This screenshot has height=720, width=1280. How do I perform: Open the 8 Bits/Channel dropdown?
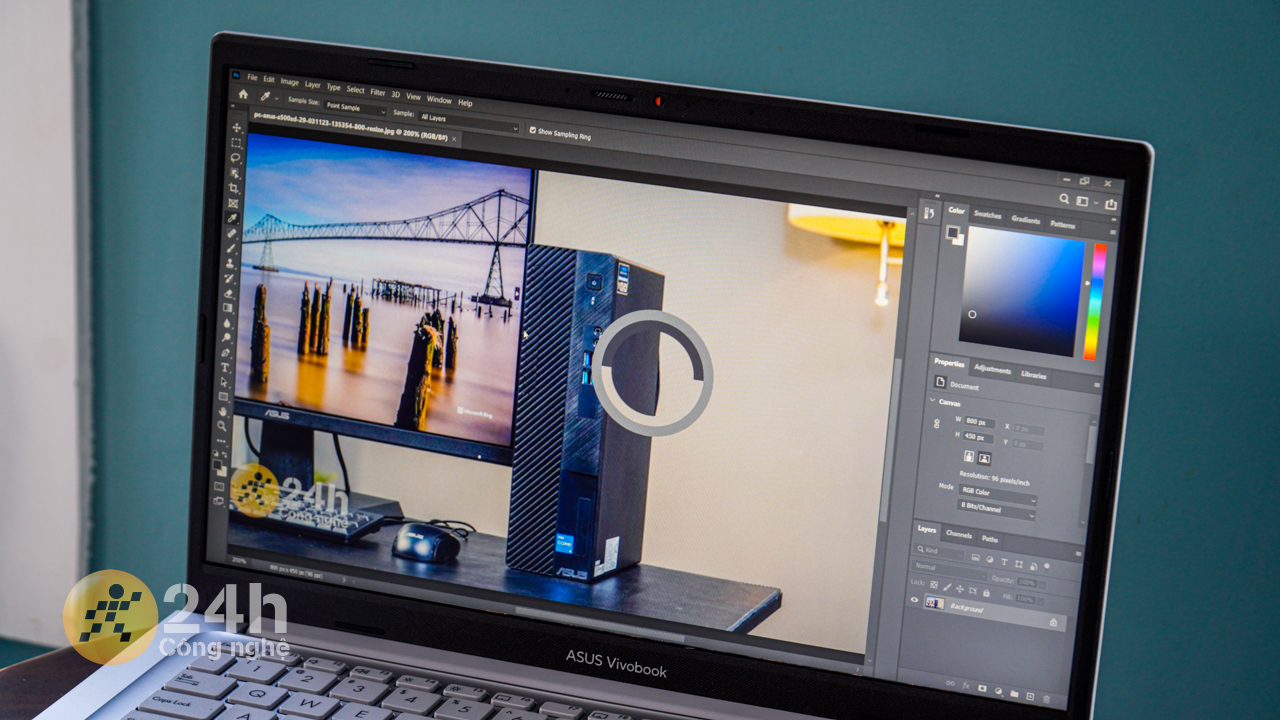[996, 509]
